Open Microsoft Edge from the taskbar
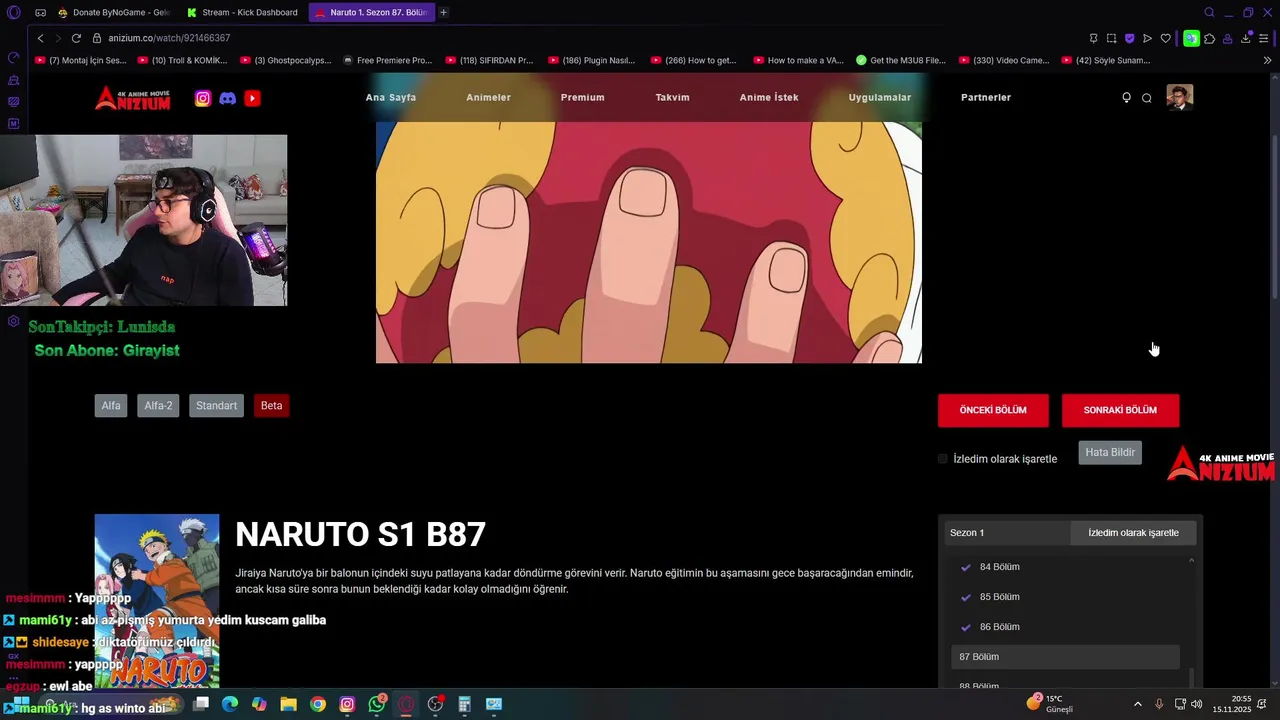Screen dimensions: 1280x720 (230, 704)
